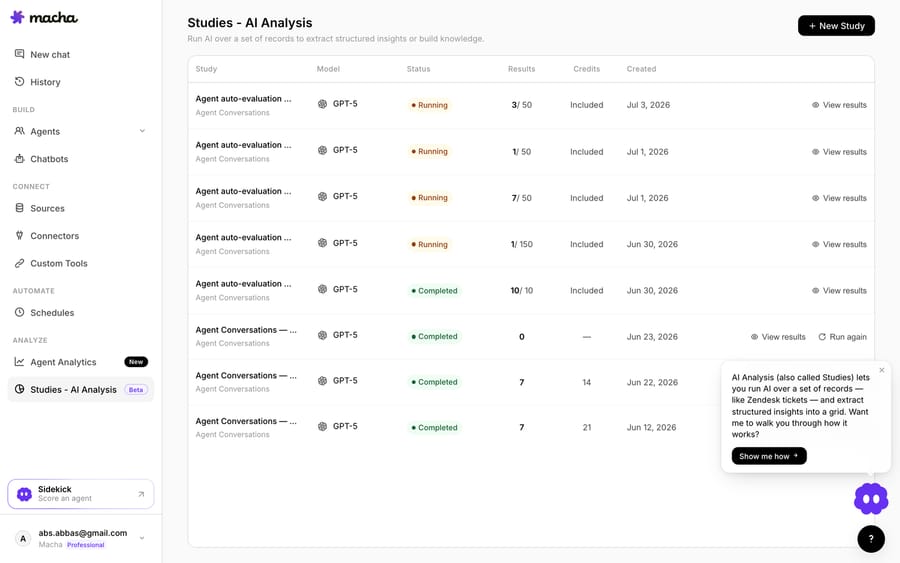Screen dimensions: 900x563
Task: Close the AI Analysis tooltip popup
Action: pos(882,370)
